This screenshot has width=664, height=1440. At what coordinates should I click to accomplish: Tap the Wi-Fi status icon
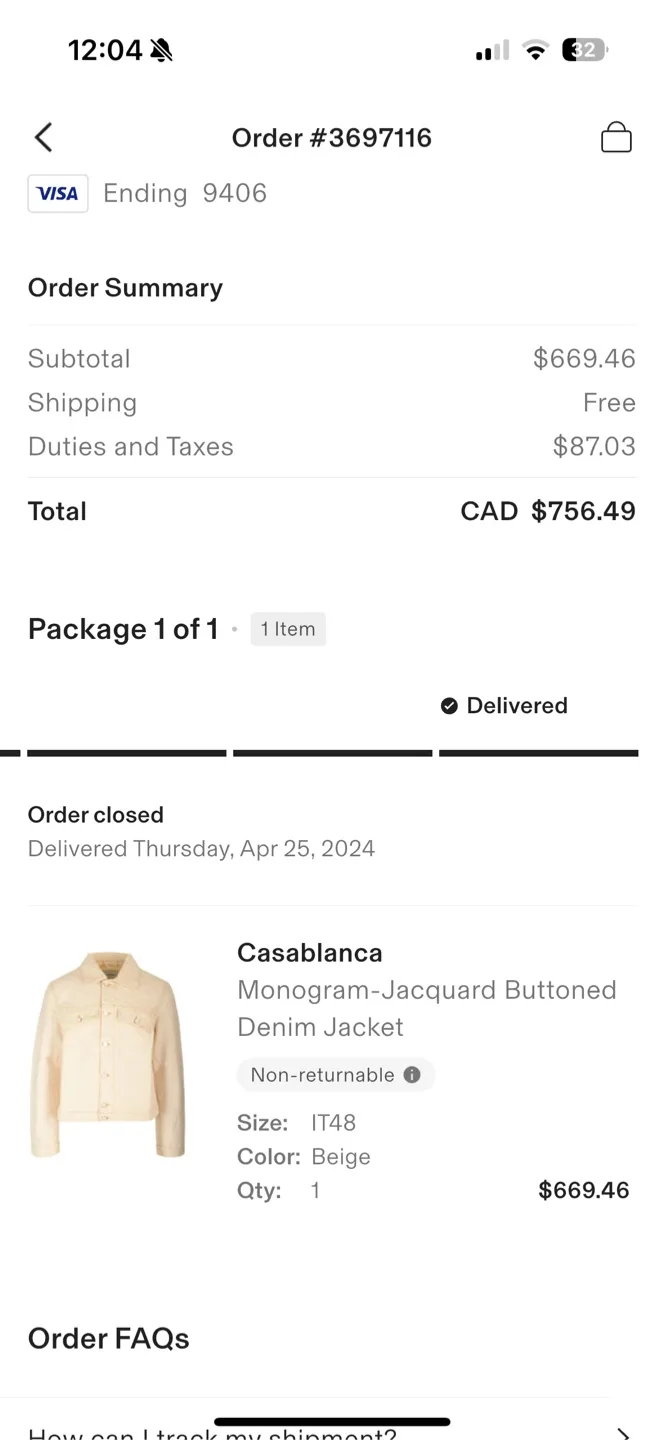tap(536, 50)
